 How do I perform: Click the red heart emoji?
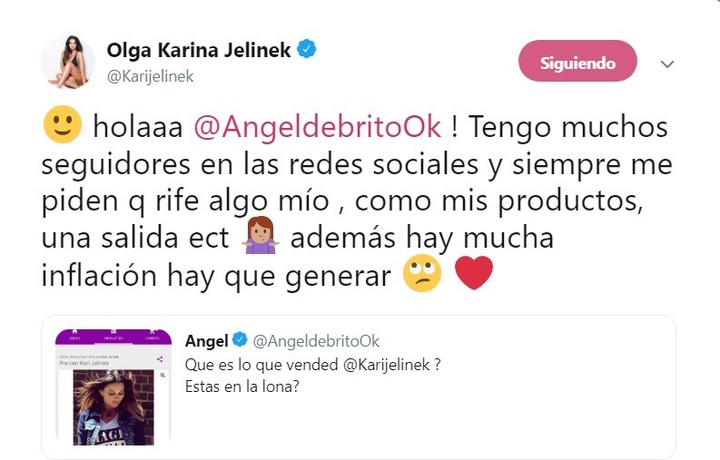[x=474, y=273]
